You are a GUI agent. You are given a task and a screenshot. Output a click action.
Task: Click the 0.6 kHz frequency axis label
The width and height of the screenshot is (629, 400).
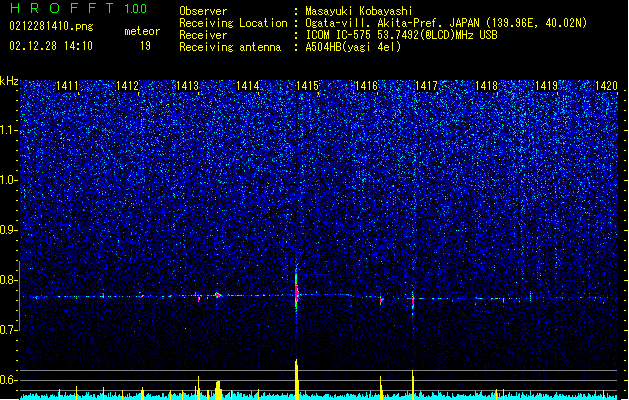(8, 380)
